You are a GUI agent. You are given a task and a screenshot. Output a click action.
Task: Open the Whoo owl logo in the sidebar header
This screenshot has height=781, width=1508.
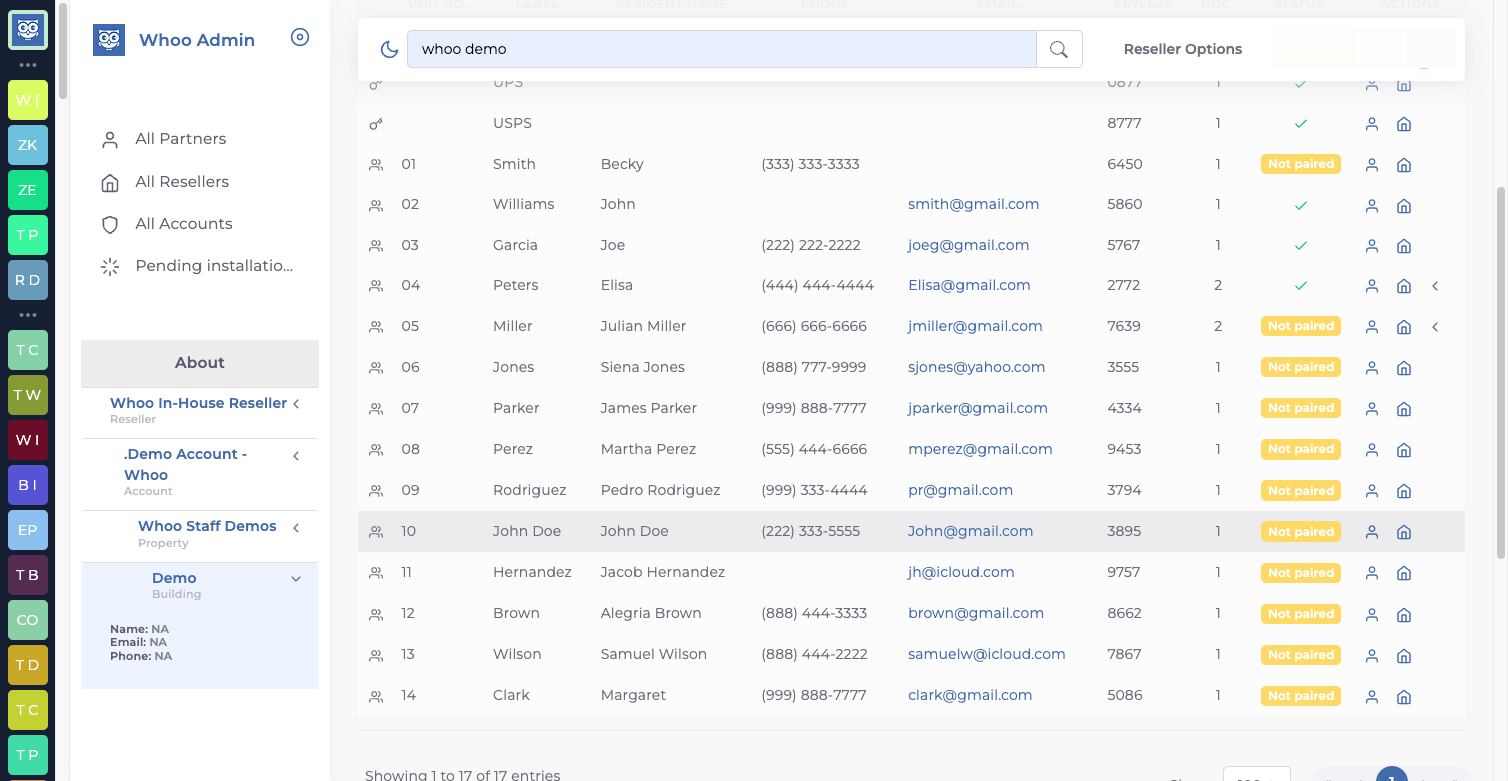pos(109,40)
